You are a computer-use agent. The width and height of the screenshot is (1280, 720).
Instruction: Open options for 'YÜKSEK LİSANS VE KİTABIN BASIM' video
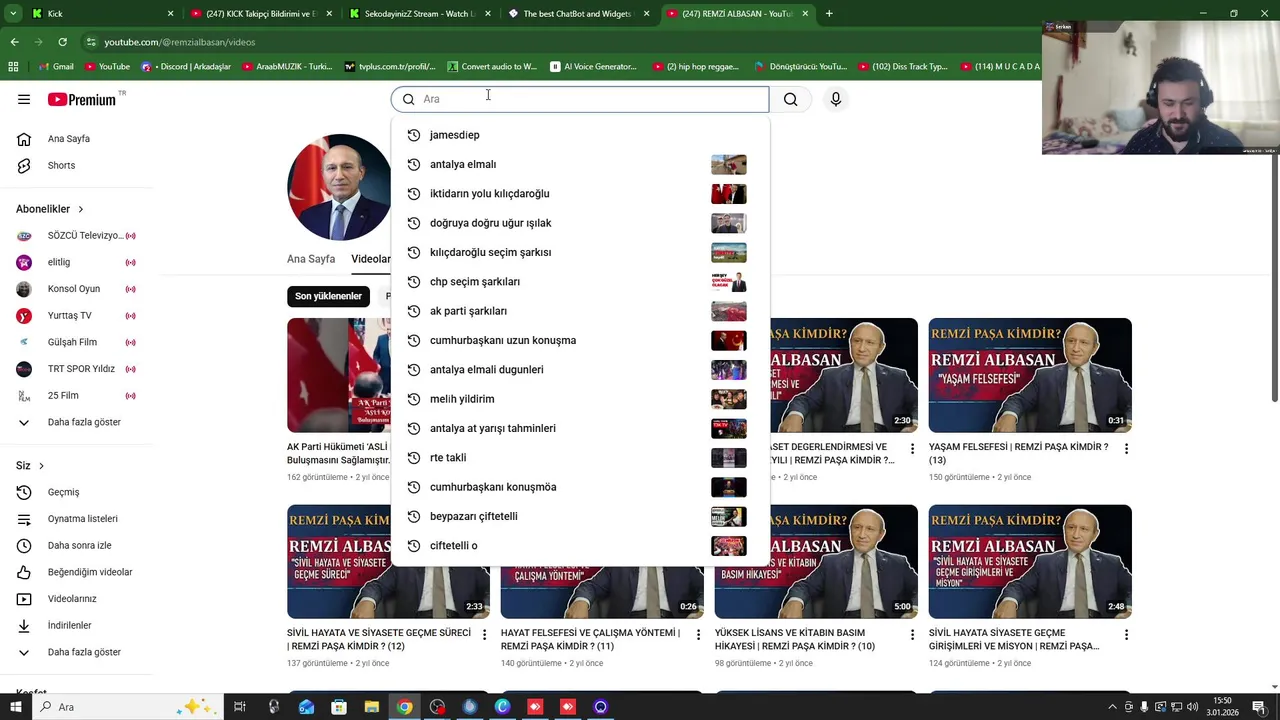point(912,635)
